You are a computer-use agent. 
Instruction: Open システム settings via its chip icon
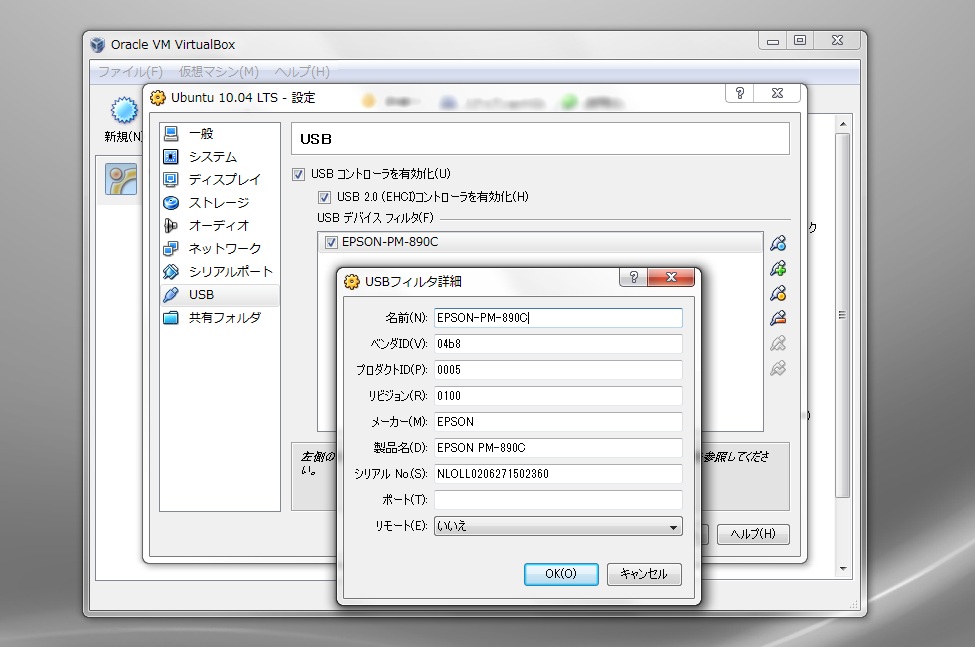171,157
